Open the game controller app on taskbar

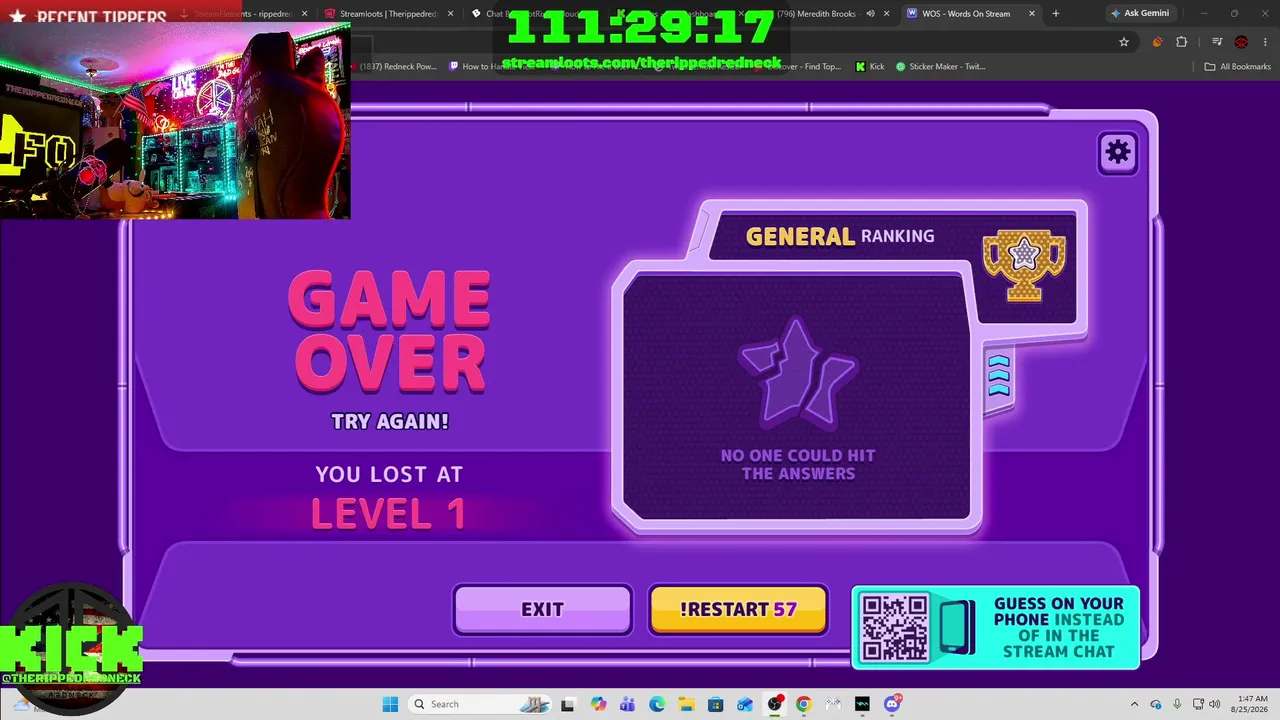click(x=832, y=704)
